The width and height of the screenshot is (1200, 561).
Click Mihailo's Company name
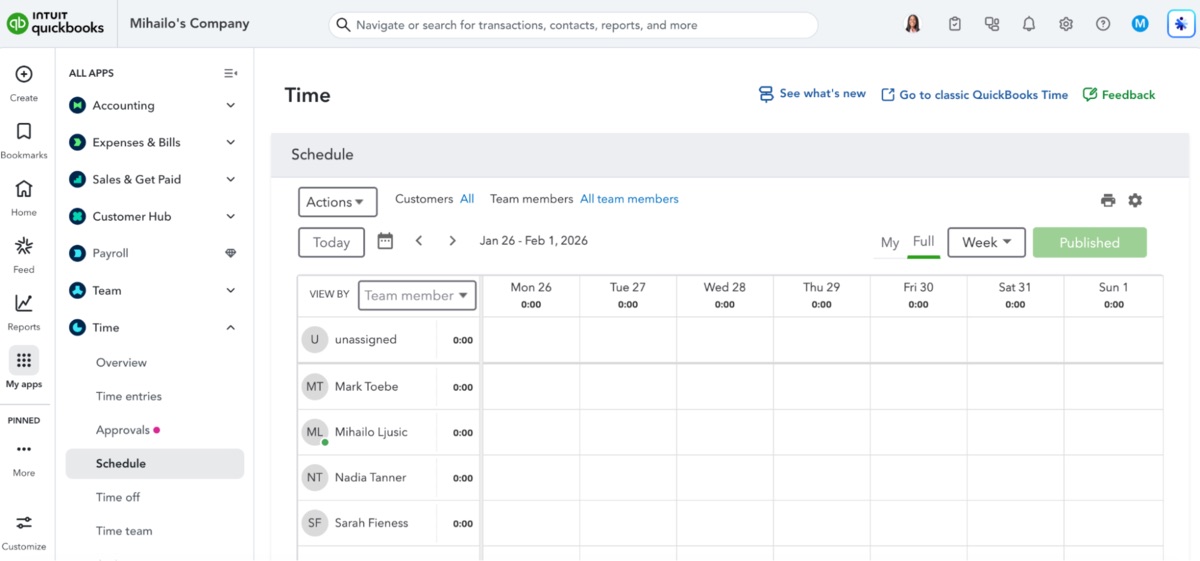click(190, 23)
